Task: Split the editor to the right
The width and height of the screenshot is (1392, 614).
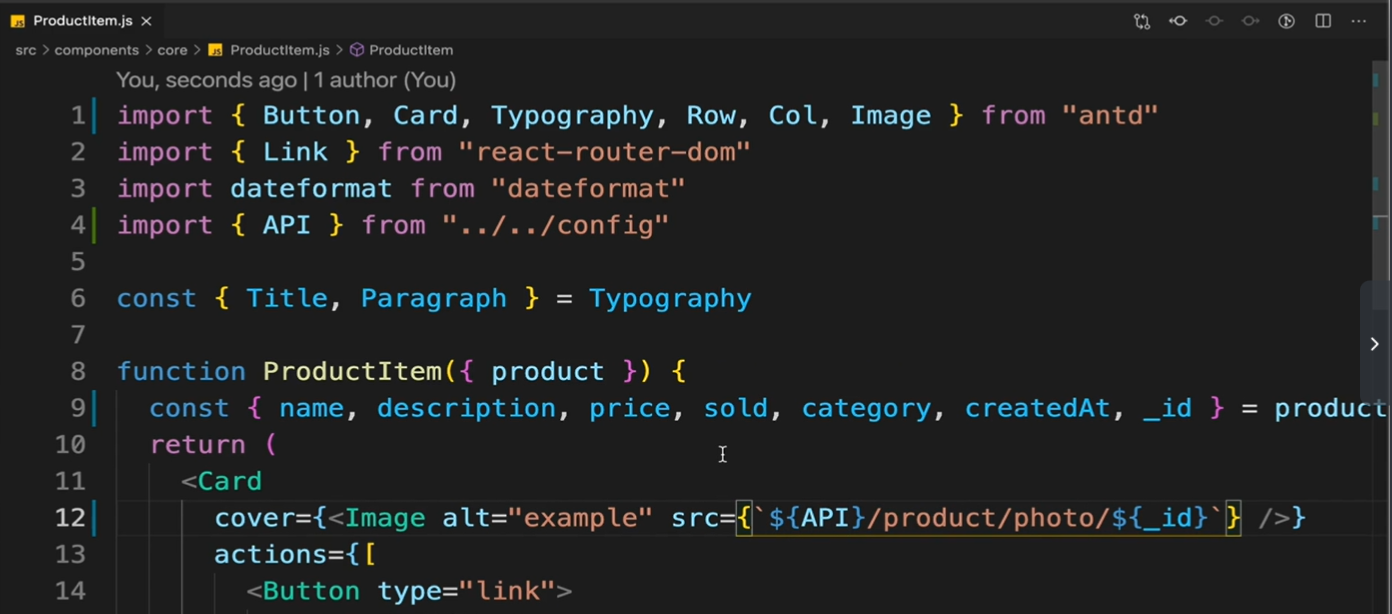Action: coord(1323,21)
